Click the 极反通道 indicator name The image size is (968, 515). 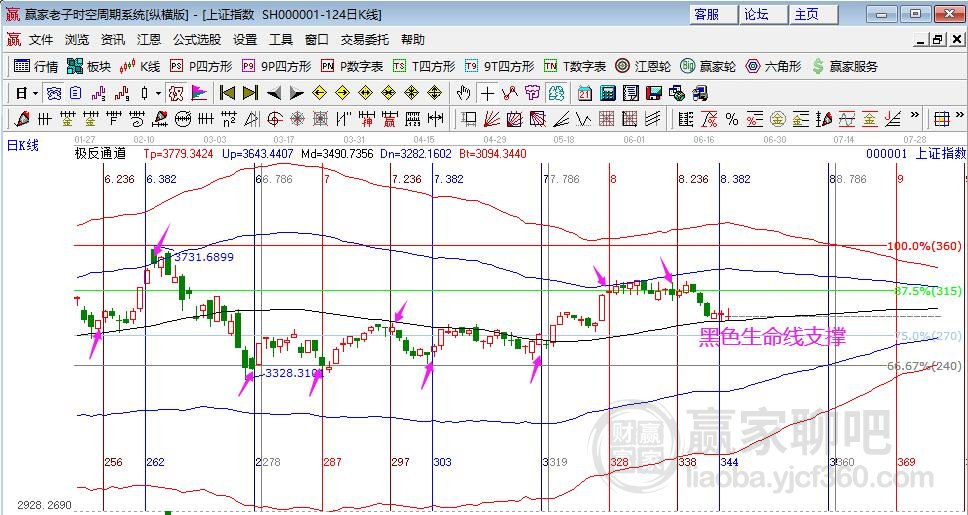point(100,153)
